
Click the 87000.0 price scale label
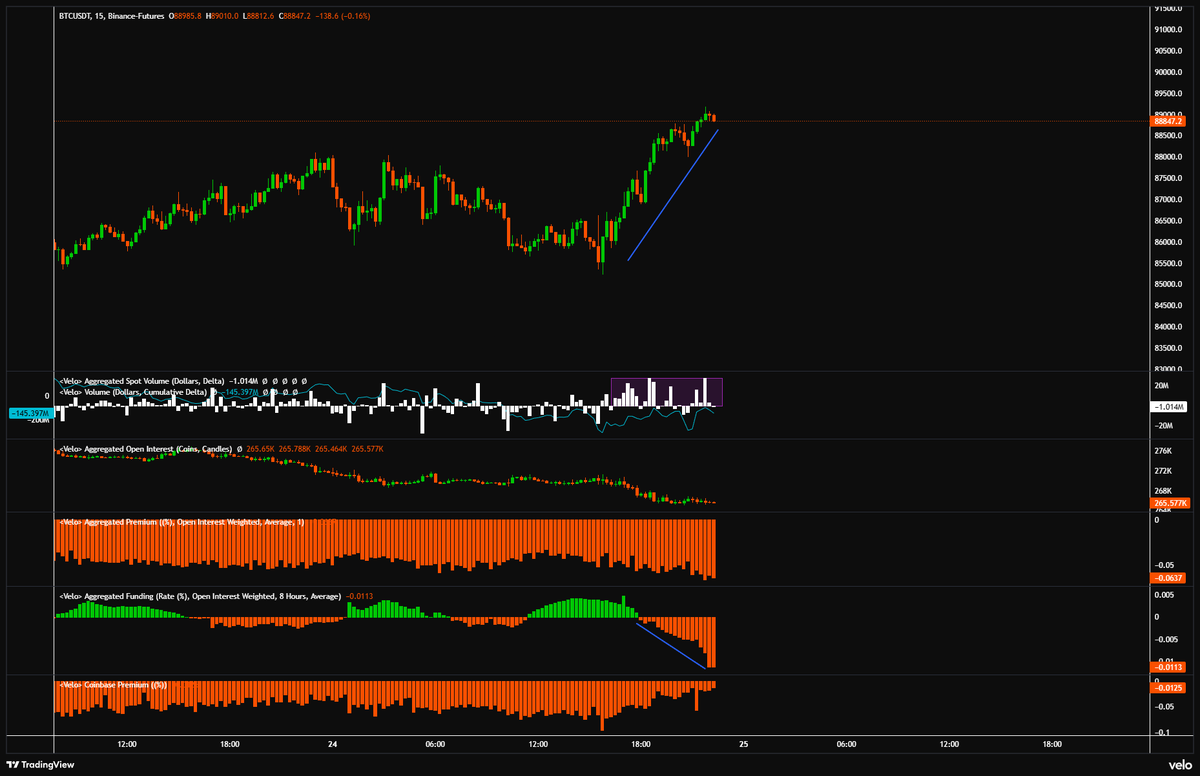(x=1170, y=199)
